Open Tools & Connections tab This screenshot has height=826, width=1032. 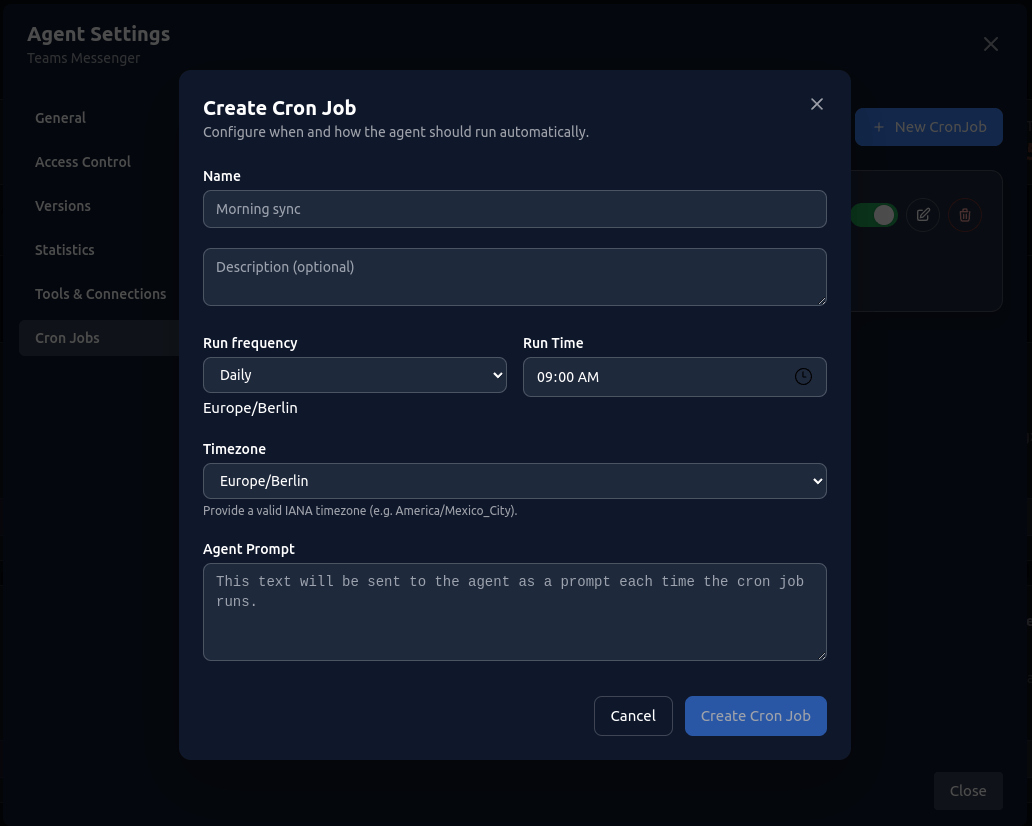coord(100,294)
